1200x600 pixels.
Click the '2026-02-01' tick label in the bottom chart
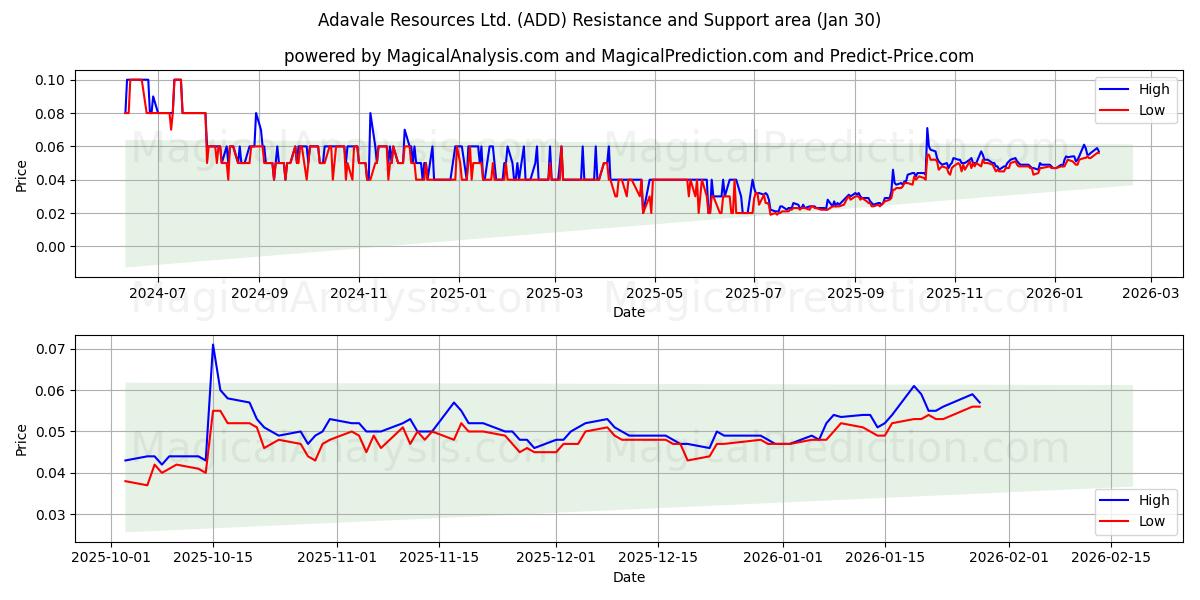[x=1010, y=557]
